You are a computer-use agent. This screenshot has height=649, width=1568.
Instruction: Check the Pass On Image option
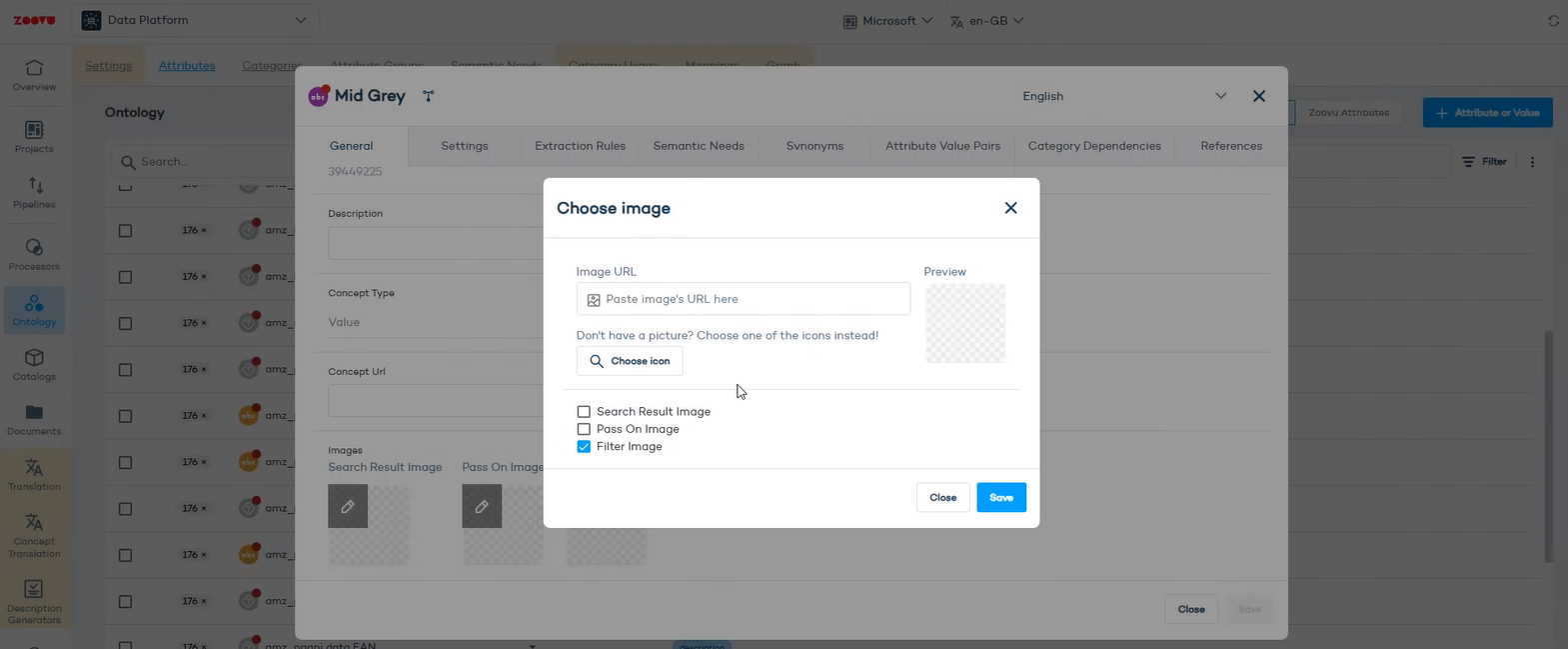(584, 429)
